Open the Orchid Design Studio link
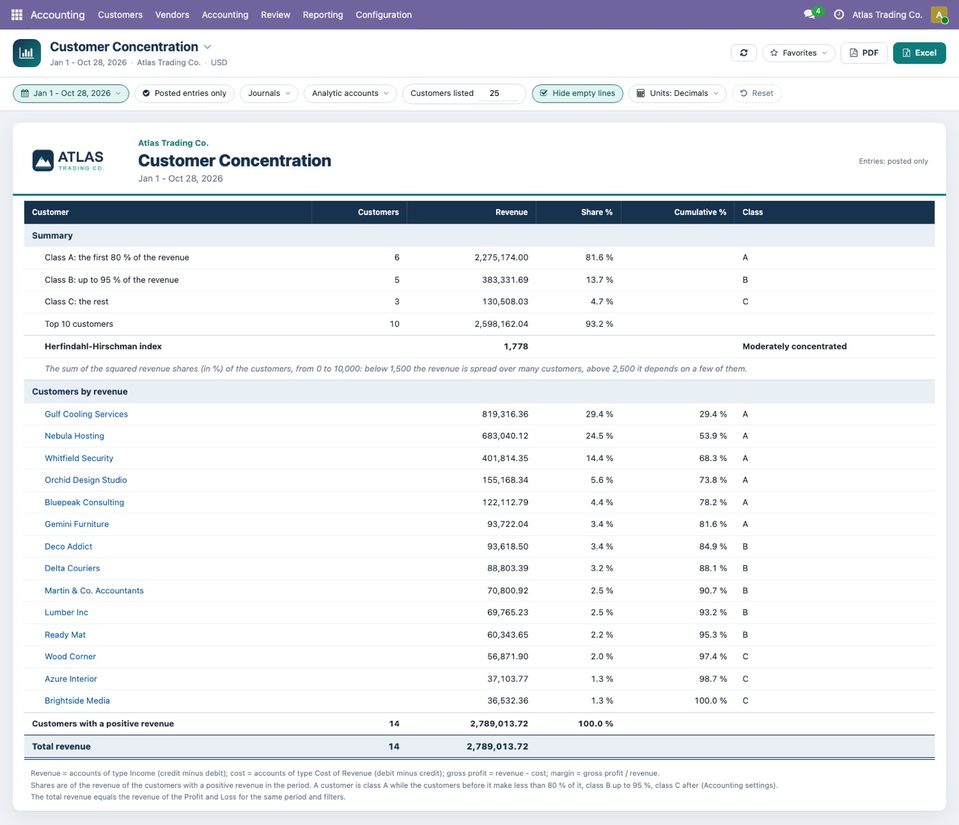Image resolution: width=959 pixels, height=825 pixels. pyautogui.click(x=86, y=480)
